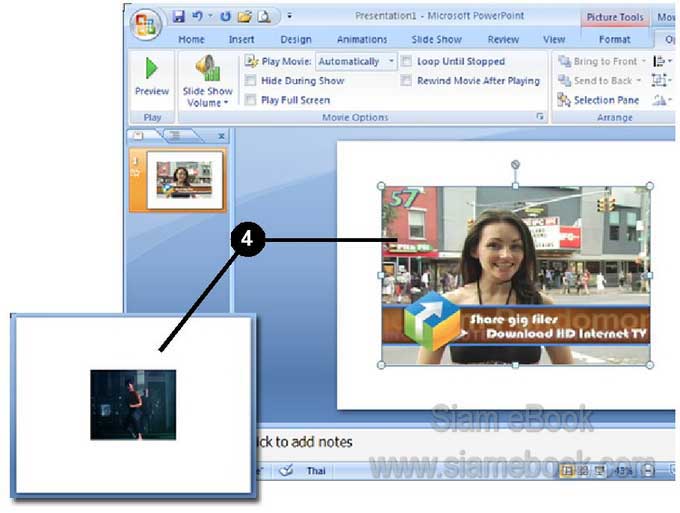
Task: Open the Align objects menu icon
Action: 662,61
